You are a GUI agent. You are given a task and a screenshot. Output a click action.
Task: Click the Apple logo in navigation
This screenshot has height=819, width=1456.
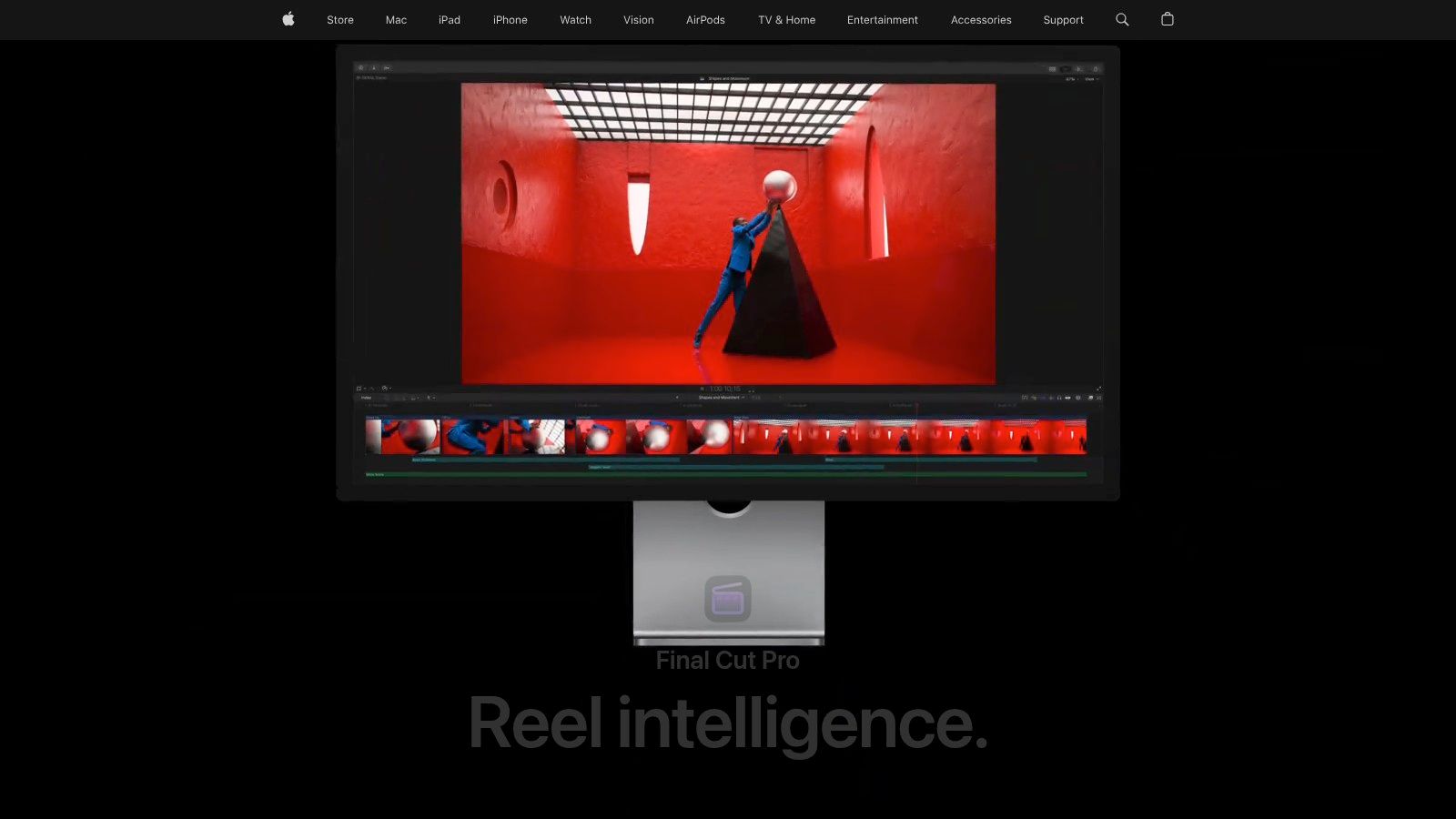[288, 19]
